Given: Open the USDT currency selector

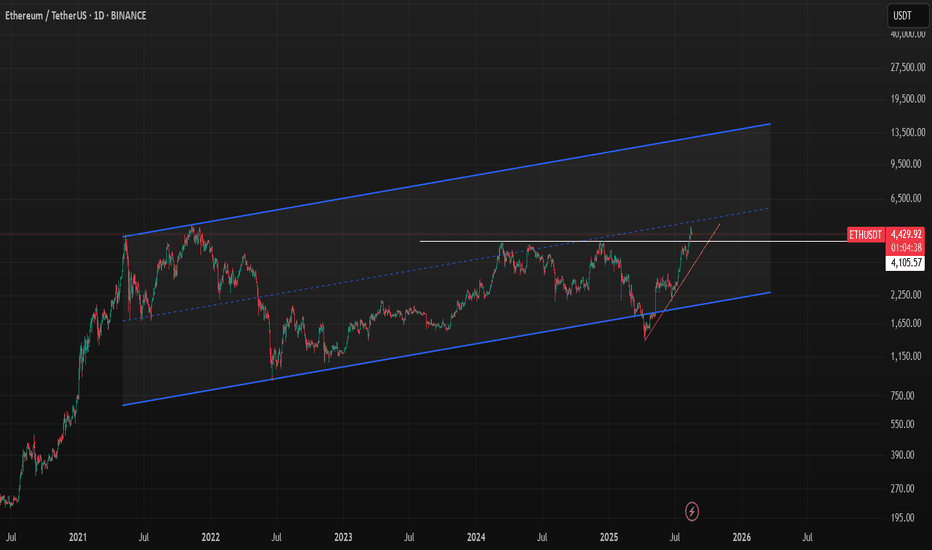Looking at the screenshot, I should click(908, 16).
